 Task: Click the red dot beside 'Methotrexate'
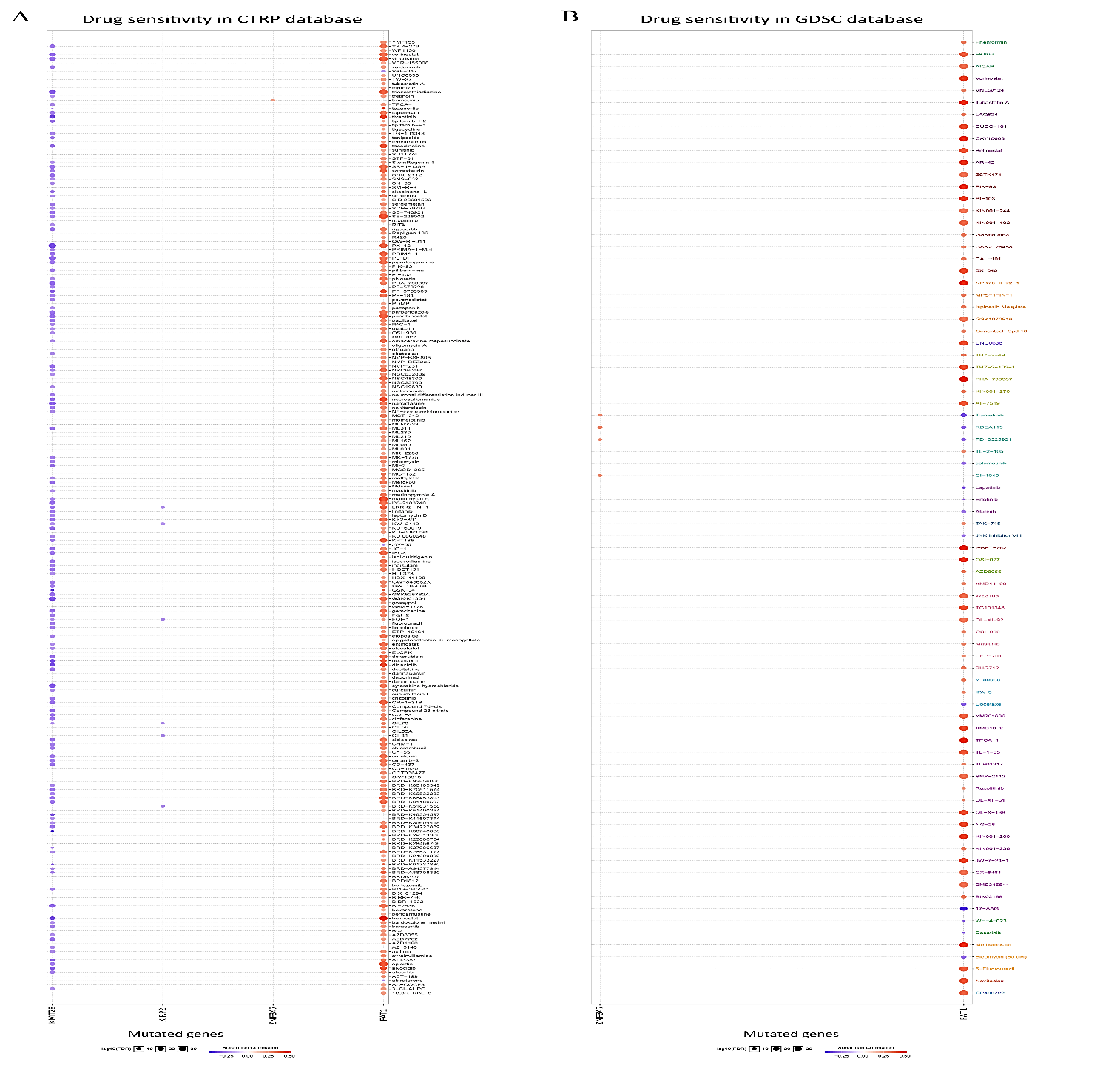964,944
